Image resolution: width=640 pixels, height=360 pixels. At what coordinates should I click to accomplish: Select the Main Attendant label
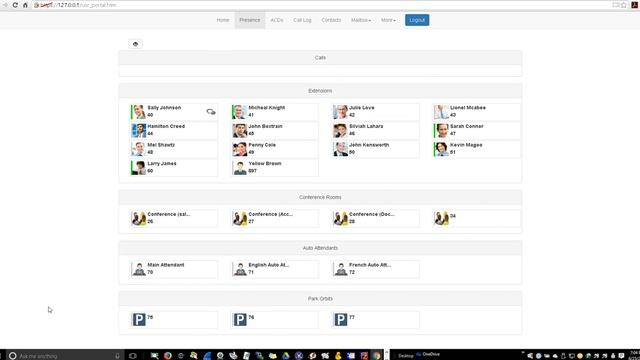166,265
